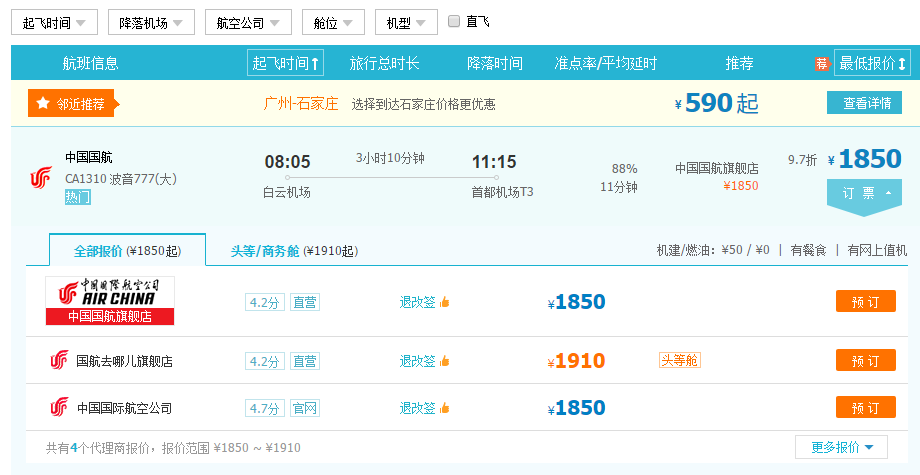Click 4.2分 rating in 国航去哪儿旗舰店 row

[265, 361]
